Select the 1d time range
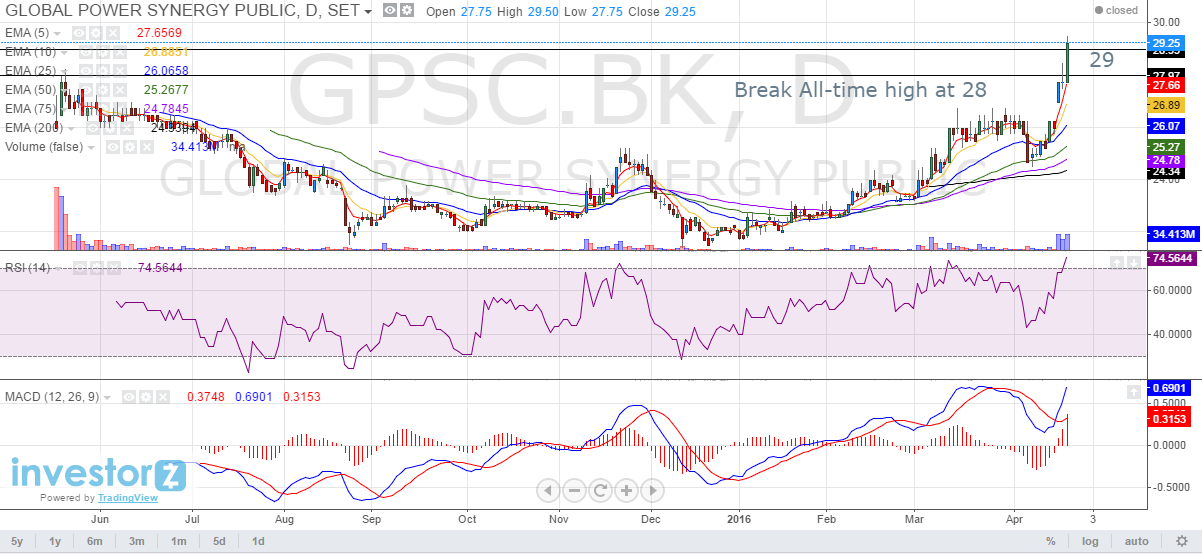Image resolution: width=1202 pixels, height=554 pixels. pyautogui.click(x=257, y=541)
